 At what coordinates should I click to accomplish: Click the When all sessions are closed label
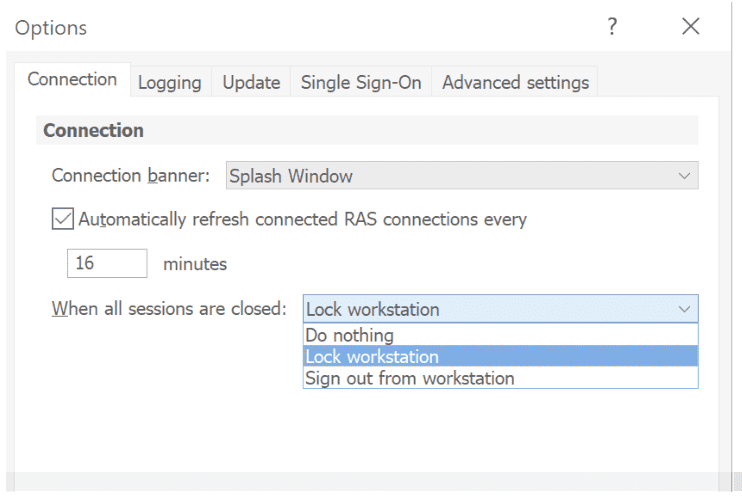tap(169, 309)
